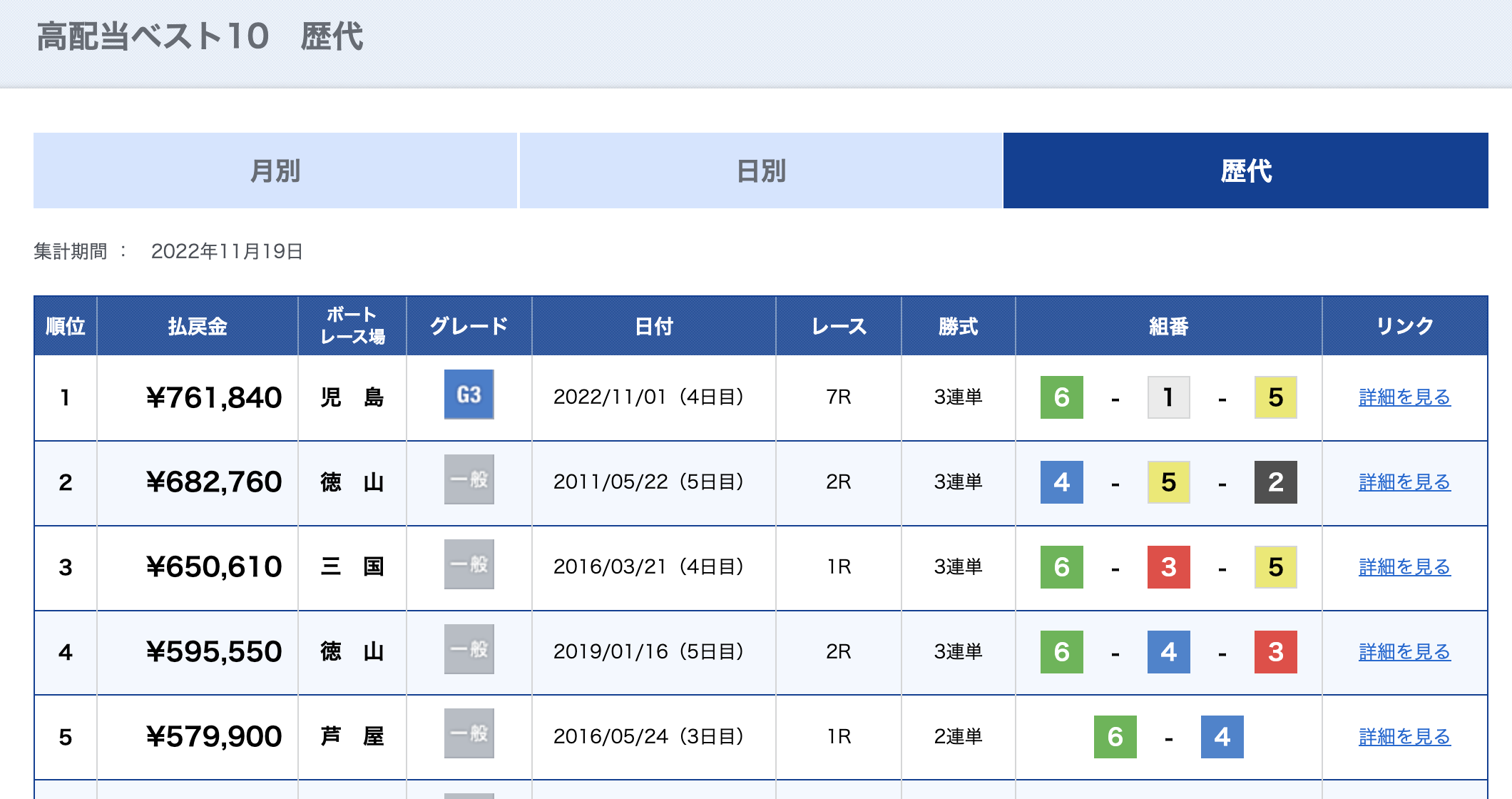Click race number 7R
This screenshot has width=1512, height=799.
pos(839,397)
